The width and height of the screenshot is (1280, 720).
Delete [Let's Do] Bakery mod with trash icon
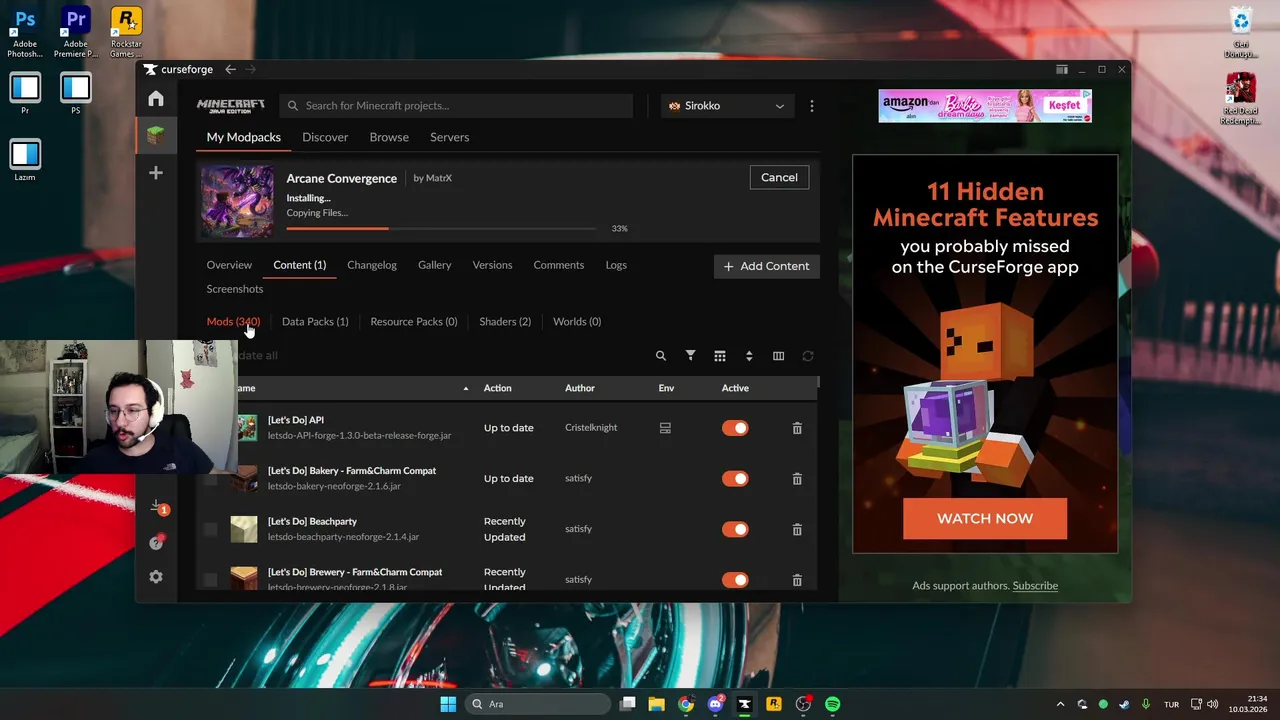(x=797, y=479)
